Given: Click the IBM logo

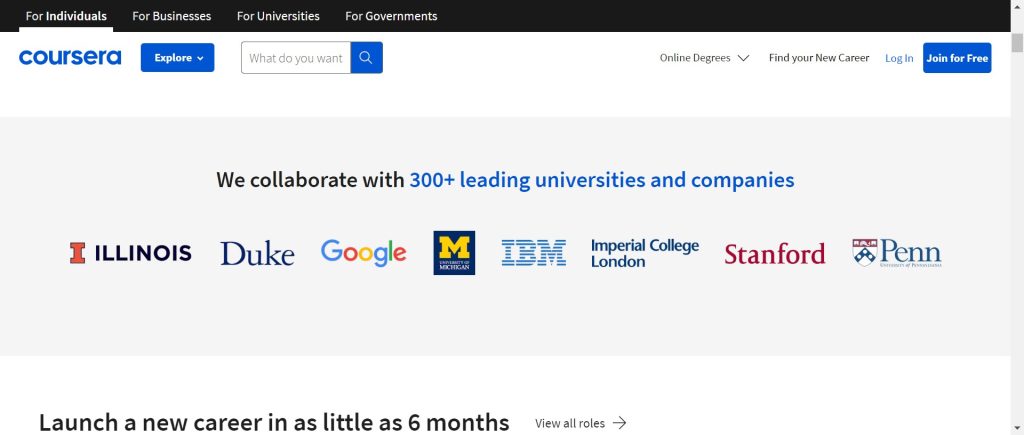Looking at the screenshot, I should 533,252.
